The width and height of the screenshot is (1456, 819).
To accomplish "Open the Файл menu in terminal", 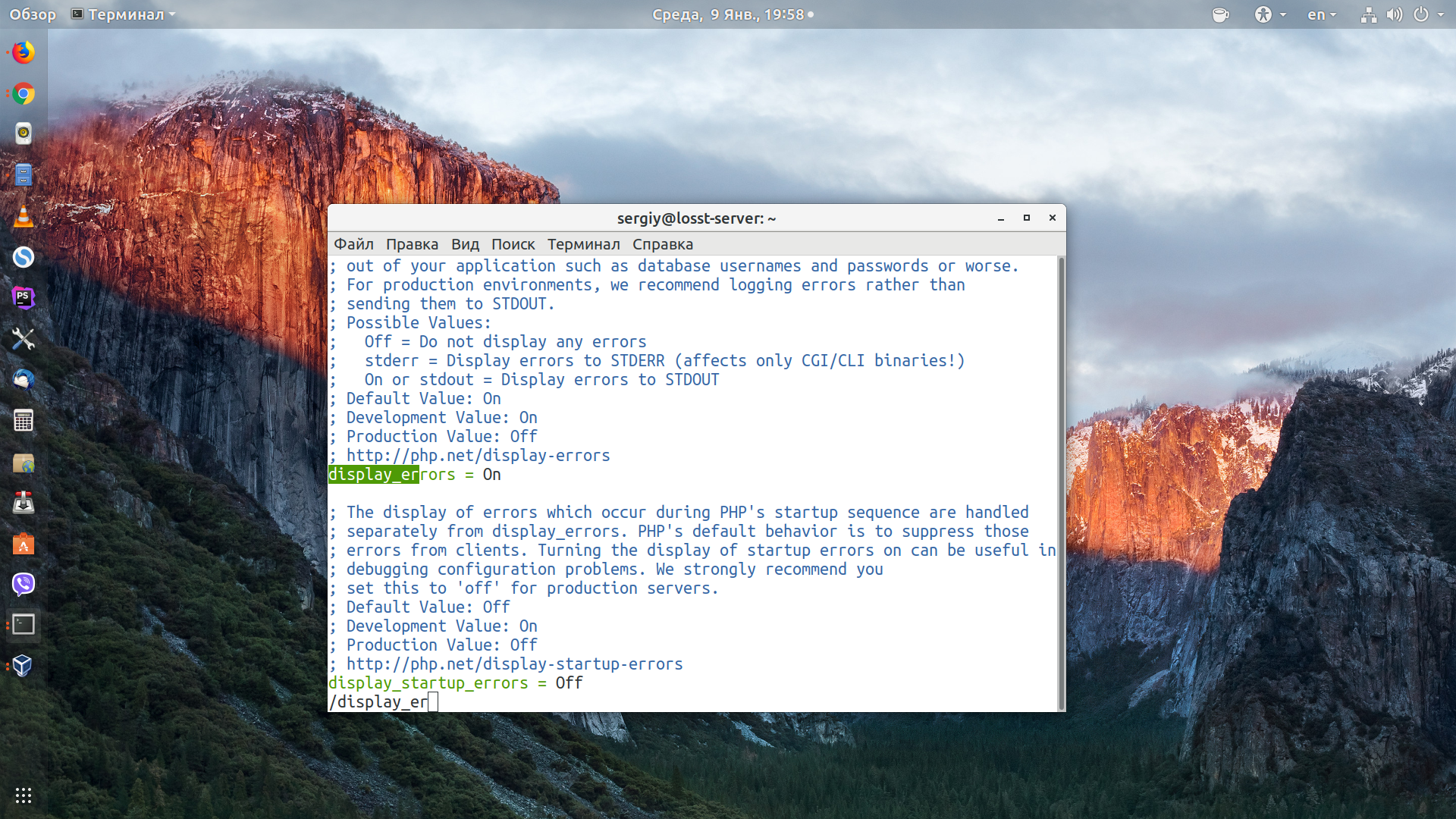I will pyautogui.click(x=353, y=244).
